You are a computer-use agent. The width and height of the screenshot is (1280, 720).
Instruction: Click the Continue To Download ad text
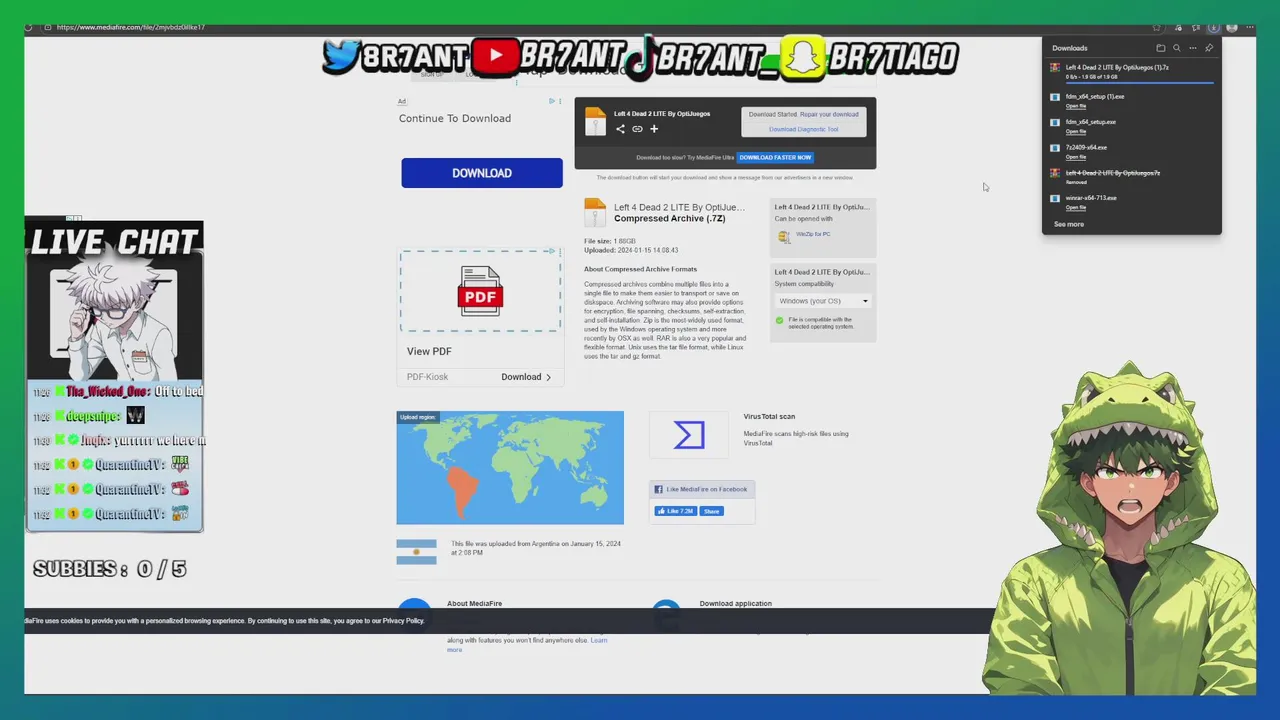(455, 118)
